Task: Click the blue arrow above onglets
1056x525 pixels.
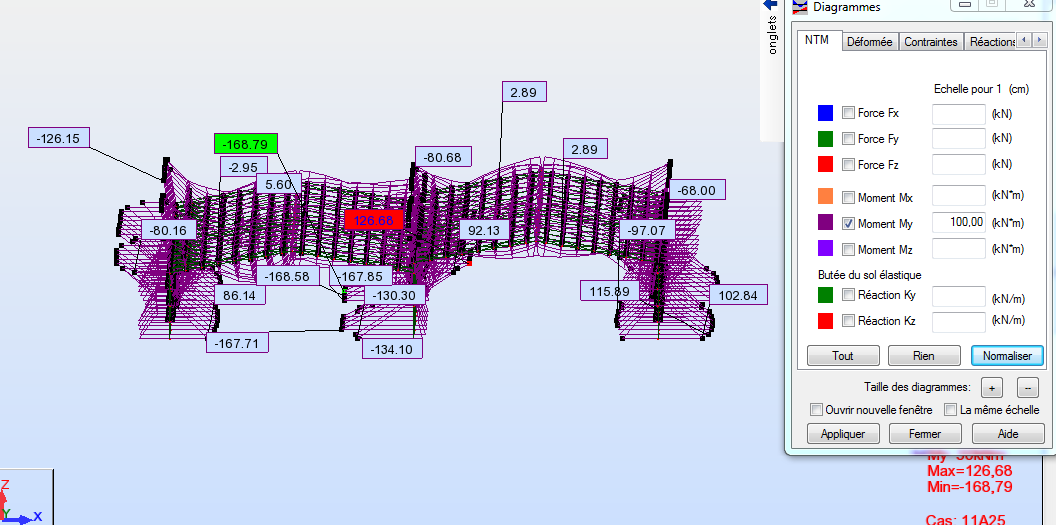Action: click(x=769, y=5)
